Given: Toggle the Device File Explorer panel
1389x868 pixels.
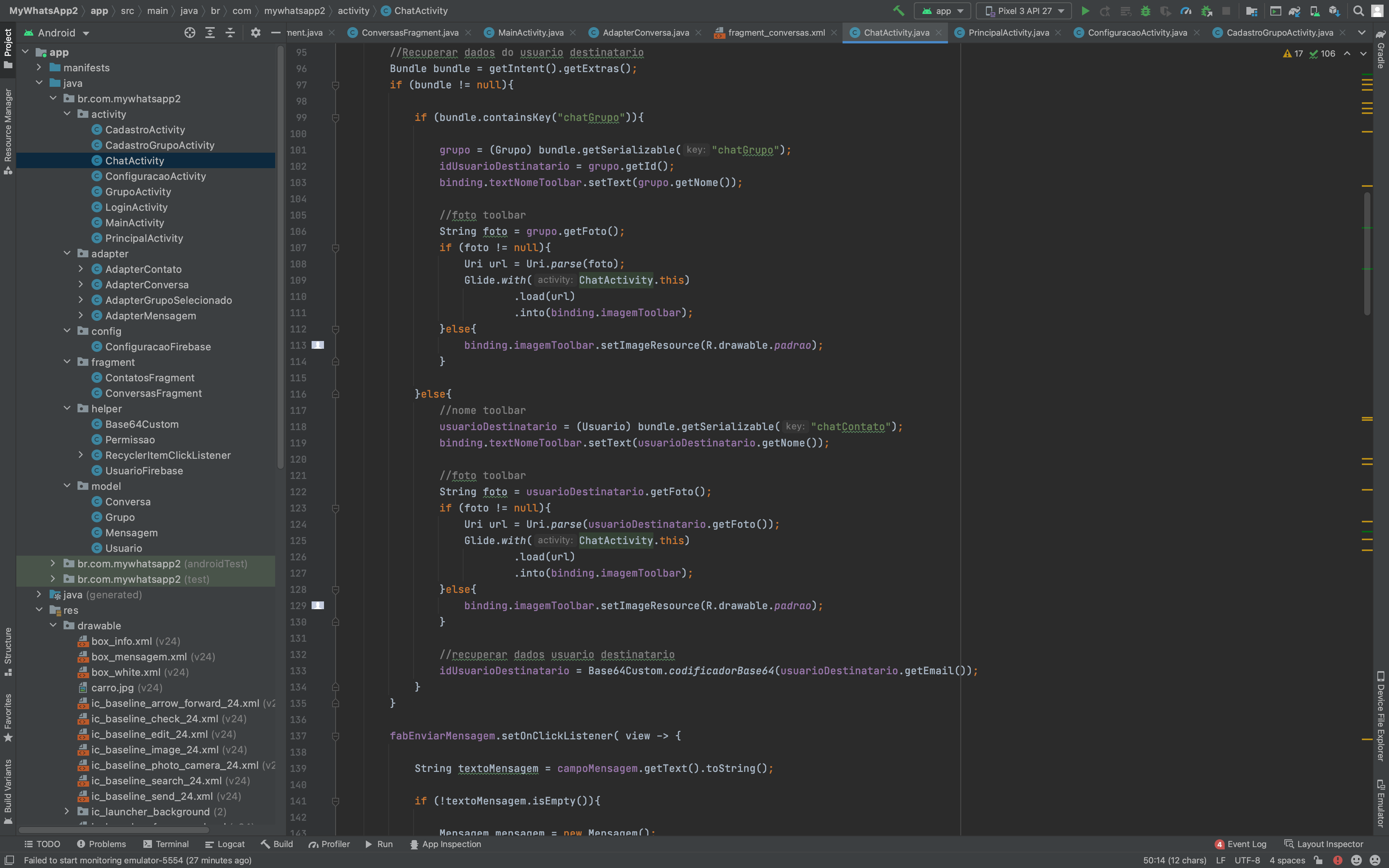Looking at the screenshot, I should tap(1381, 718).
